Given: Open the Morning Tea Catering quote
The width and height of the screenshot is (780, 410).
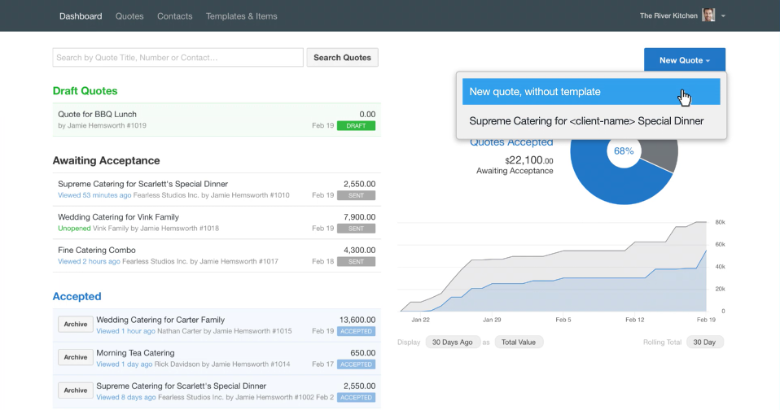Looking at the screenshot, I should tap(135, 353).
